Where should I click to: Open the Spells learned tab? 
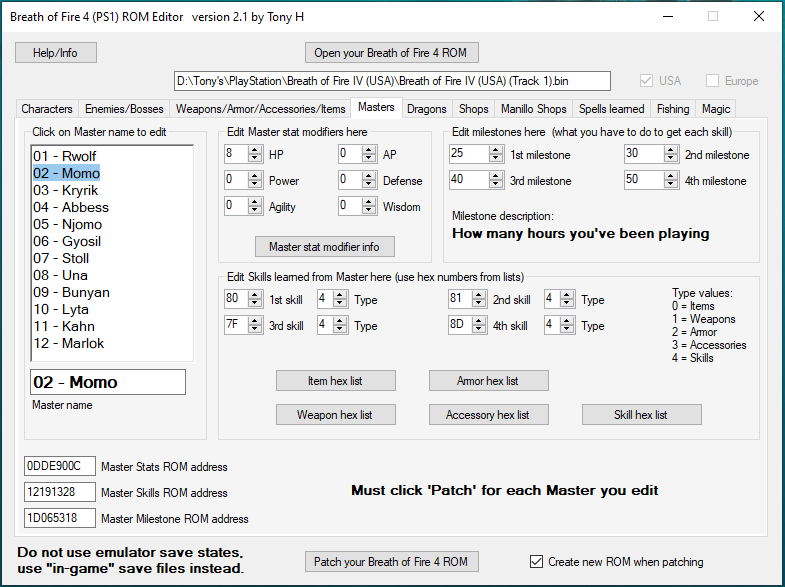[x=611, y=109]
